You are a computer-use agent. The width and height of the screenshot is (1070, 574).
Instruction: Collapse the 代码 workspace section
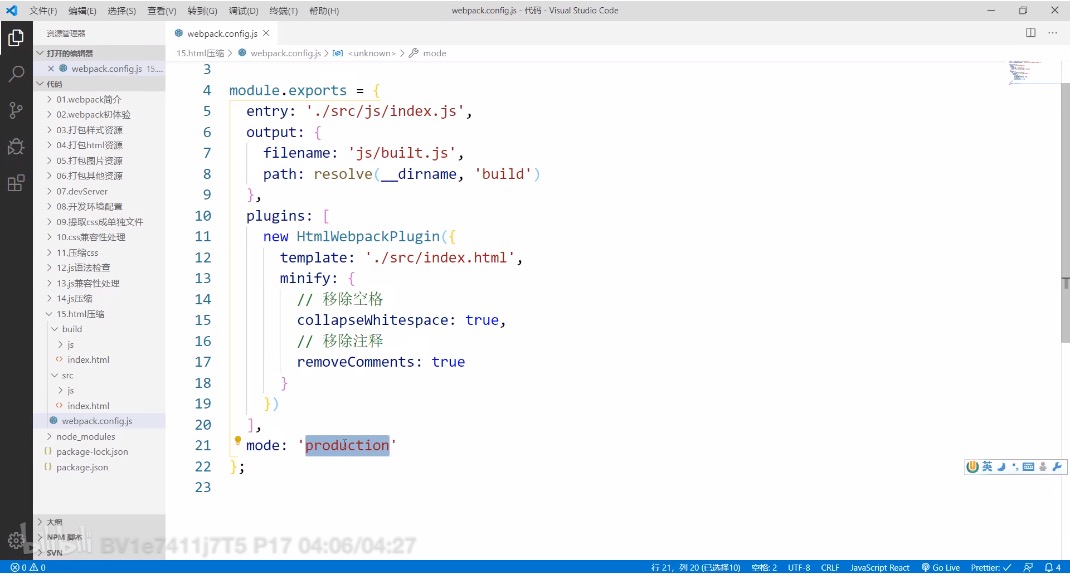click(x=99, y=84)
